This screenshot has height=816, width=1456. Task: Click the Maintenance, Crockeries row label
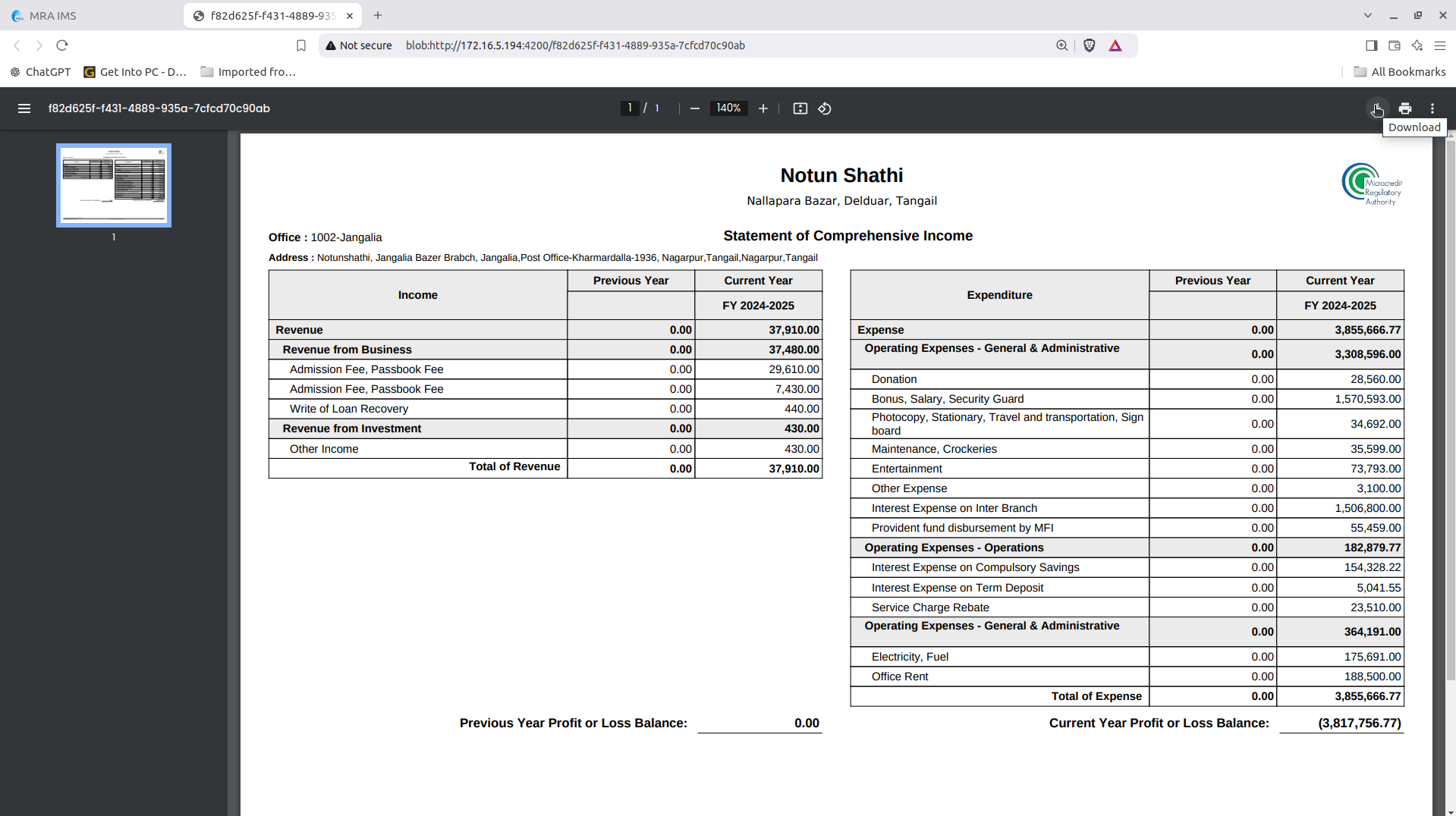pyautogui.click(x=934, y=449)
